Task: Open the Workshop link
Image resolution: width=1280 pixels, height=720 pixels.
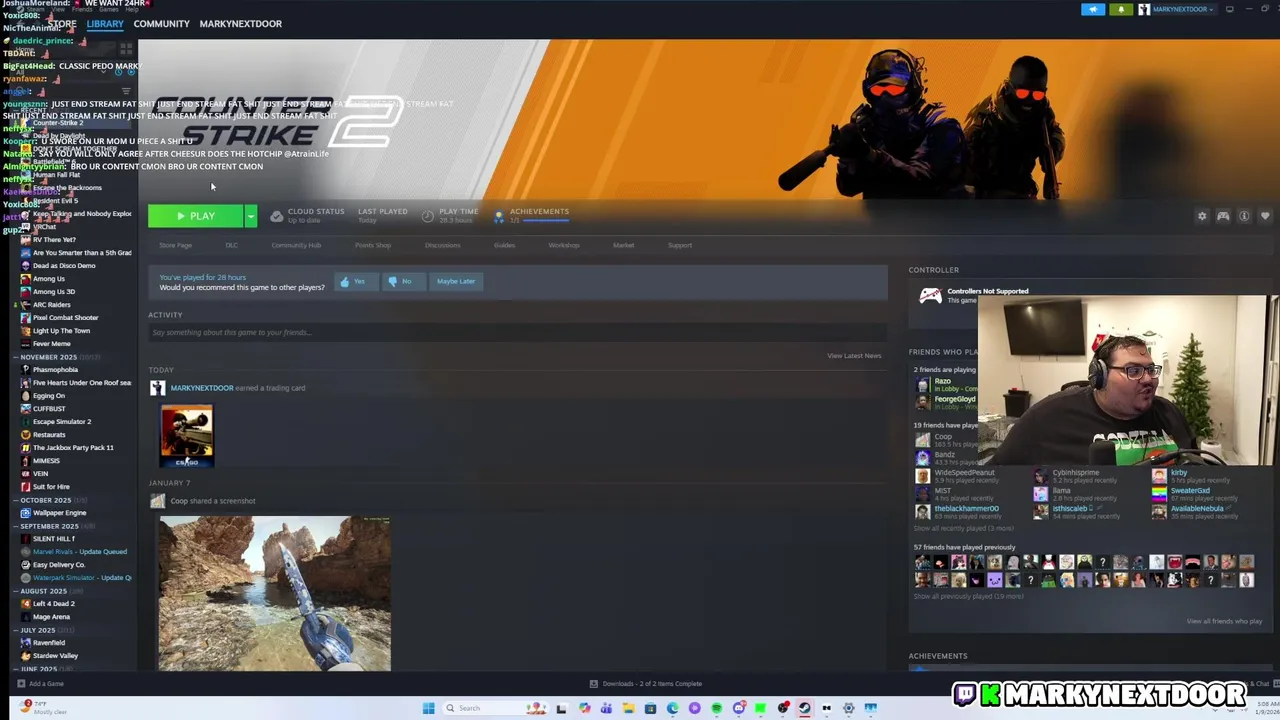Action: click(x=563, y=245)
